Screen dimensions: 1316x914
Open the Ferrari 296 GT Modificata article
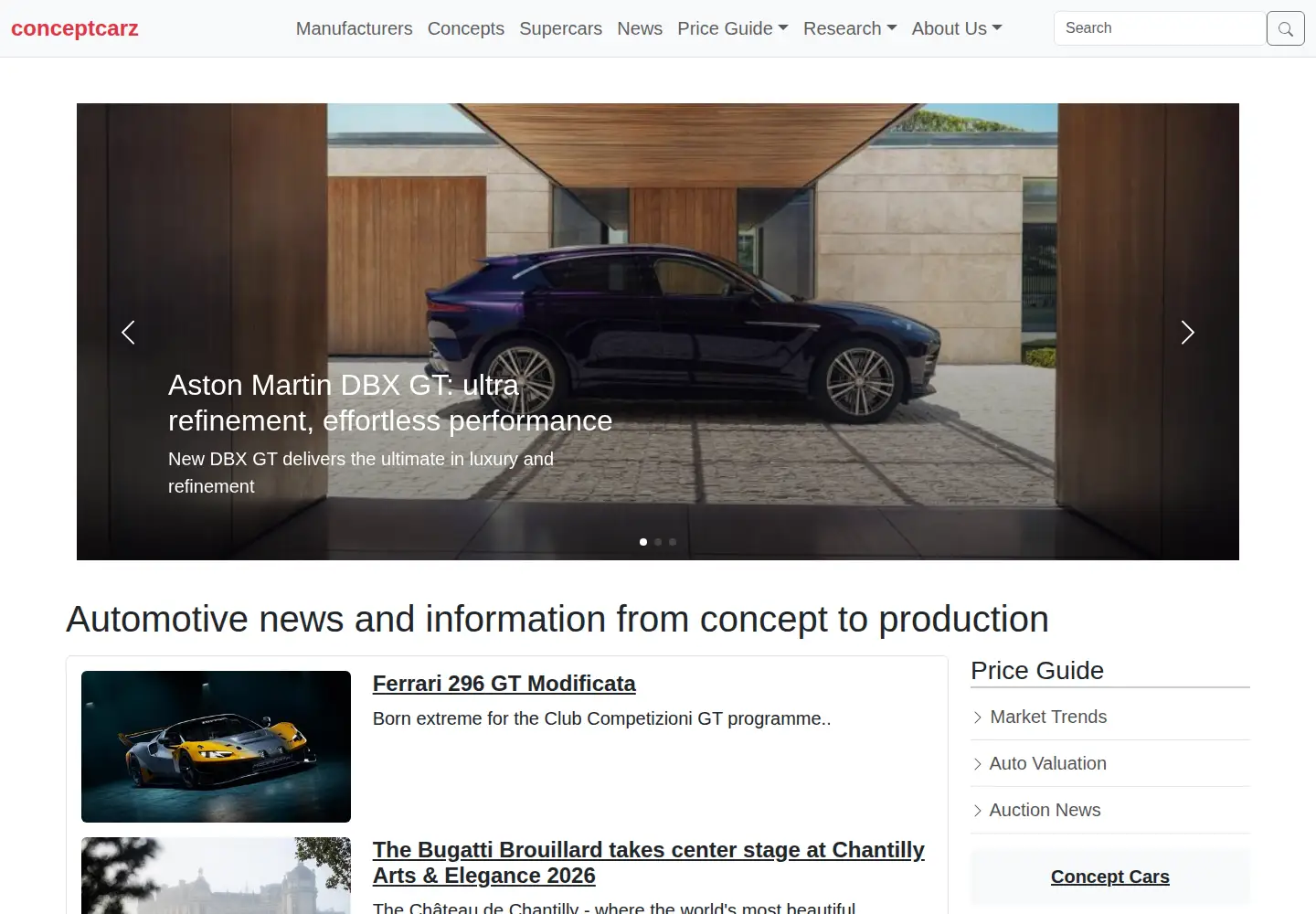click(504, 684)
